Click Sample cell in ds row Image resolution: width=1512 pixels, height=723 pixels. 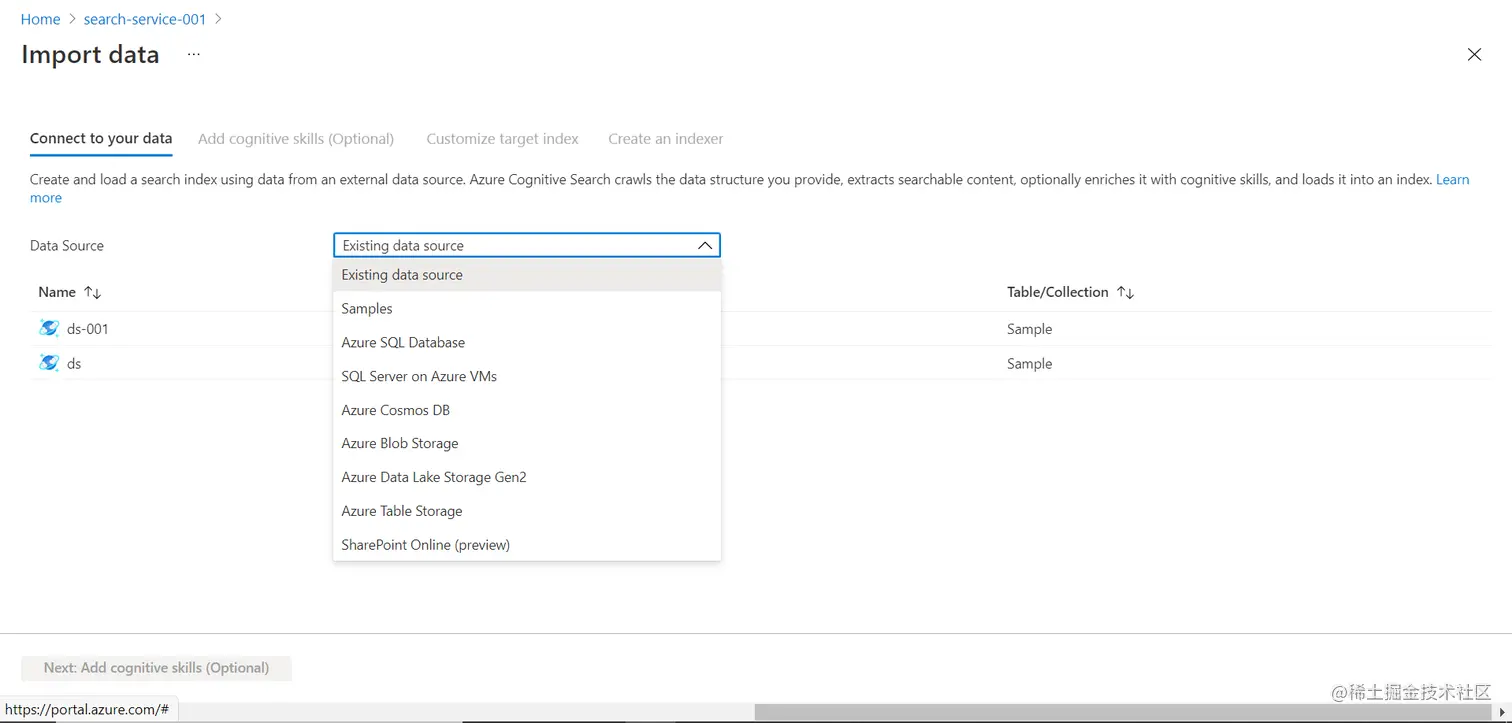pyautogui.click(x=1030, y=364)
